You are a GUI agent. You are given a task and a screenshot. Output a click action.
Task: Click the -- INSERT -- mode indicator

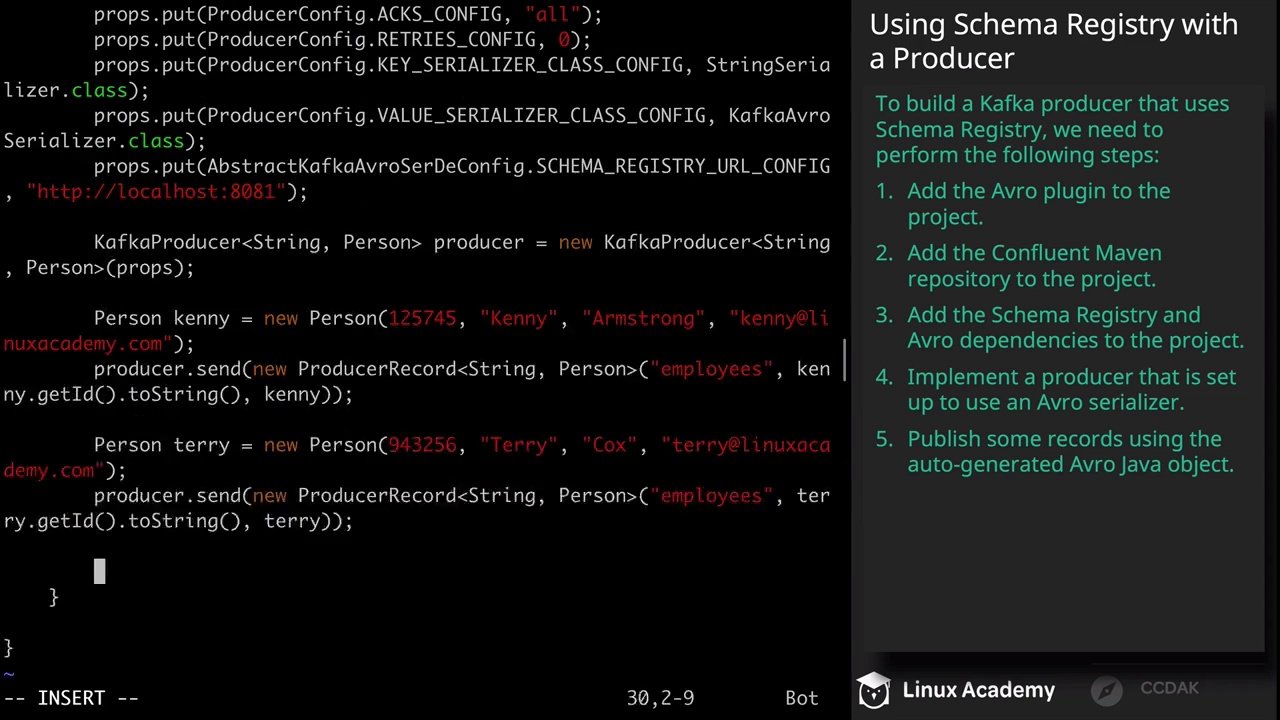[71, 698]
